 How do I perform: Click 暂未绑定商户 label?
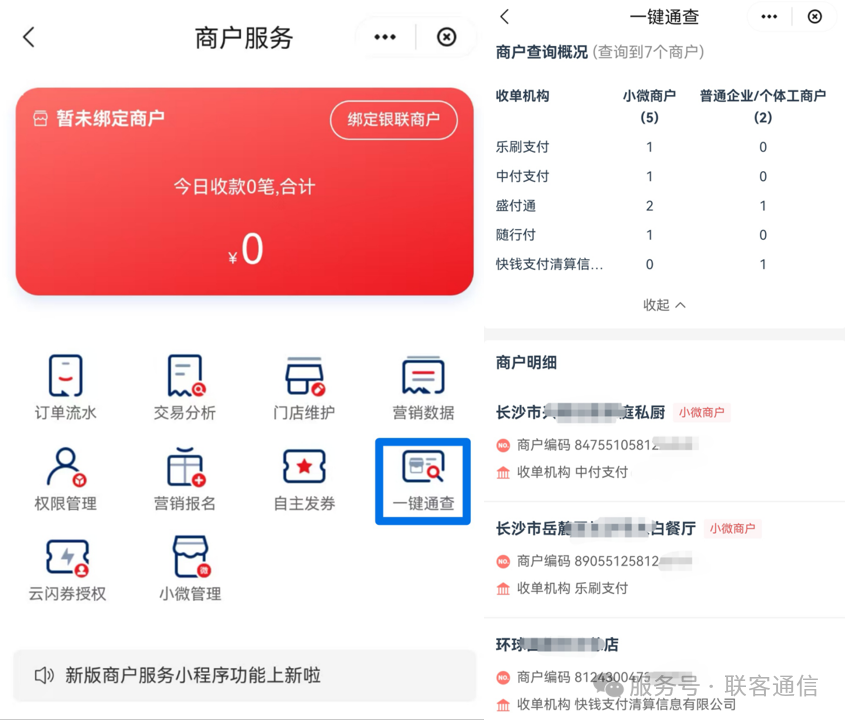click(111, 118)
